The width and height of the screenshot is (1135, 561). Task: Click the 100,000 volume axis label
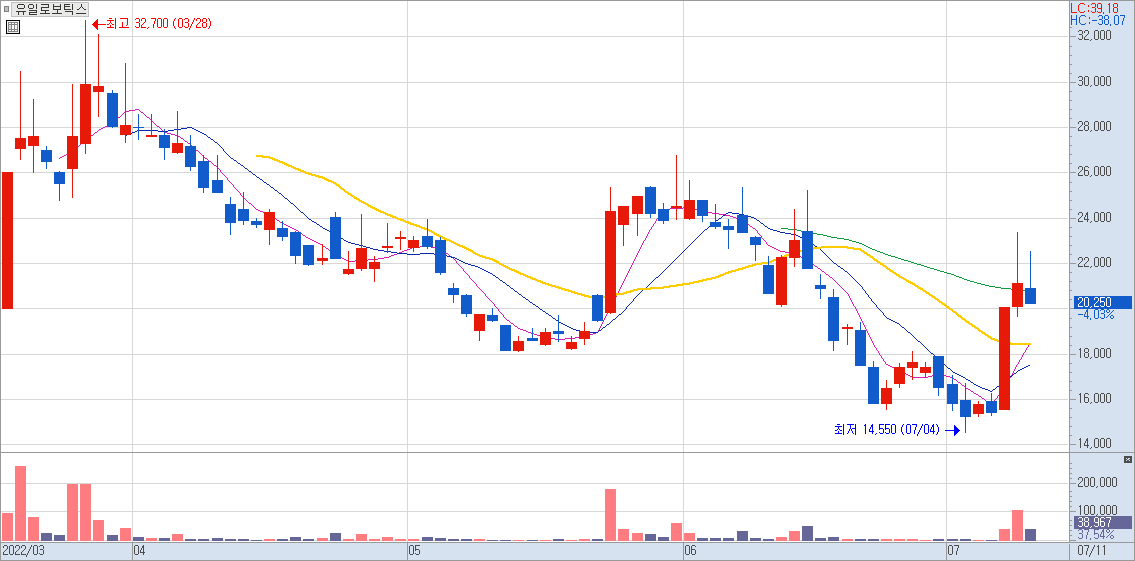(1097, 511)
